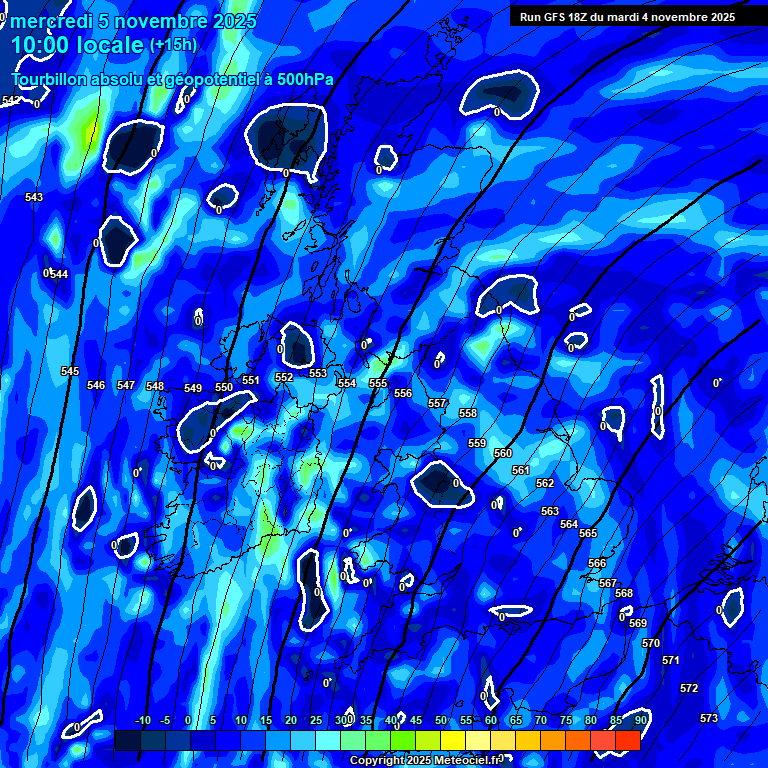Screen dimensions: 768x768
Task: Click the red swatch at scale end
Action: point(627,740)
